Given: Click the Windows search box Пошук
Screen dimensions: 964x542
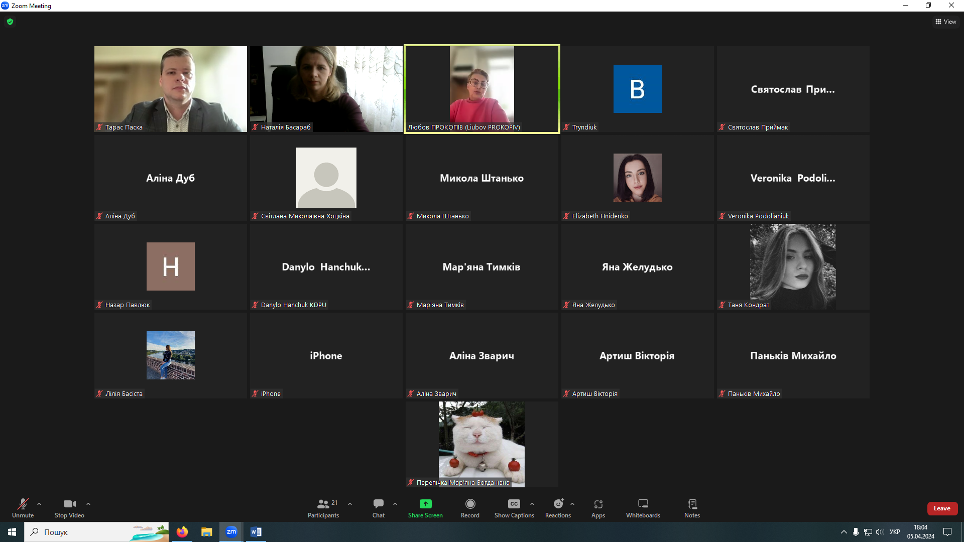Looking at the screenshot, I should (95, 532).
